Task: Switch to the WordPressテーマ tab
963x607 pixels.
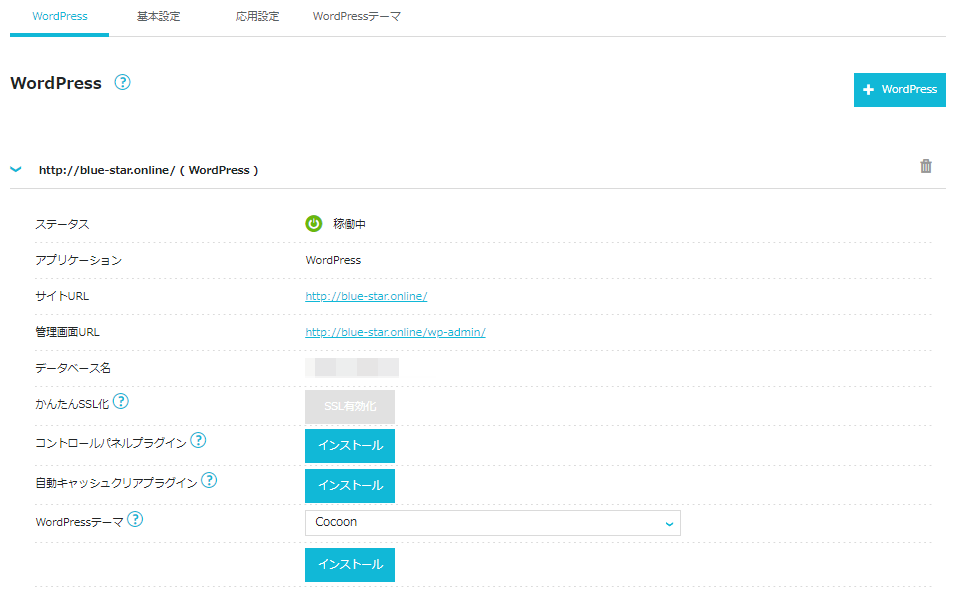Action: 356,17
